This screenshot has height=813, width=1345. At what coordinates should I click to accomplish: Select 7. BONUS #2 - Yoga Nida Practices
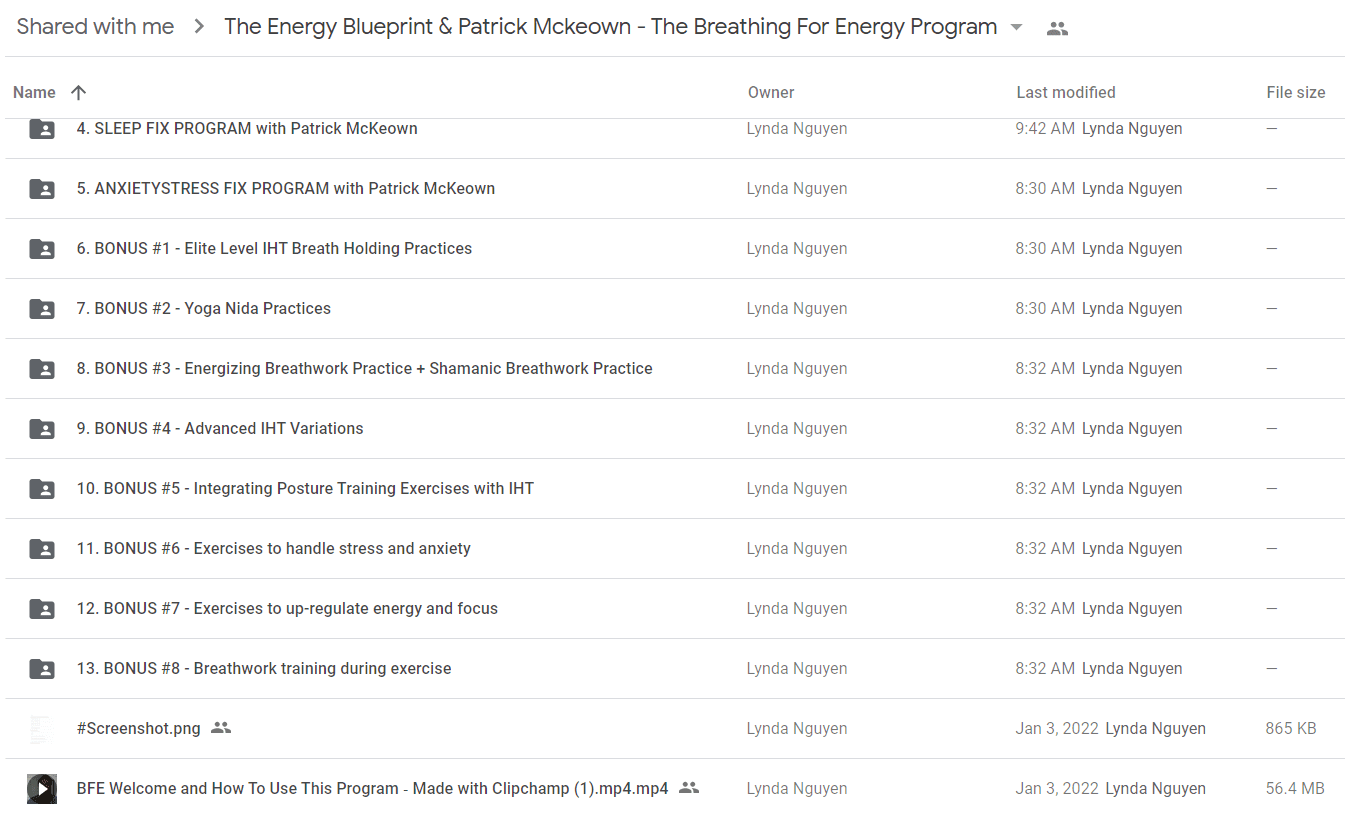pyautogui.click(x=204, y=308)
